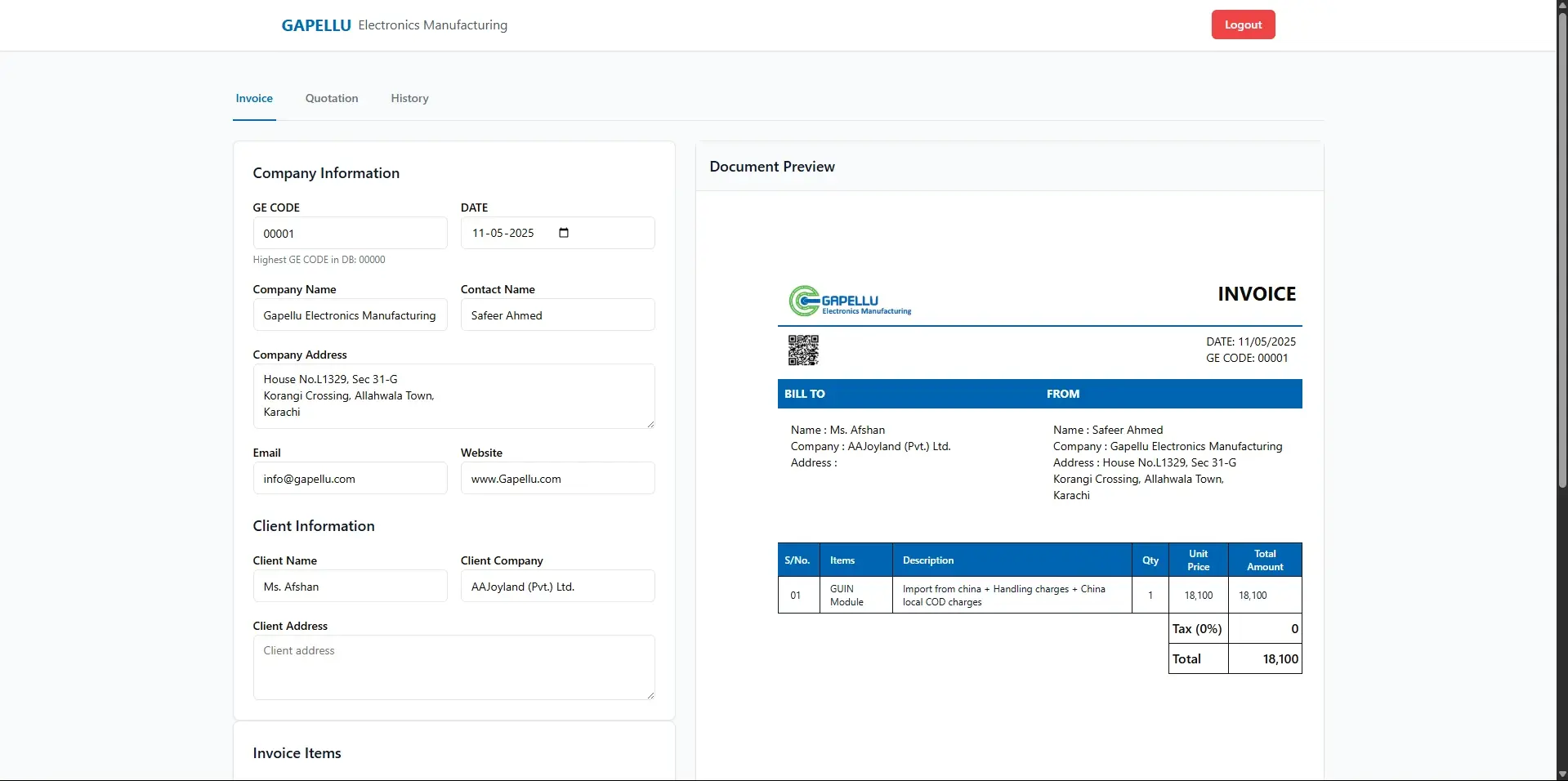Click the 'Document Preview' heading

[772, 167]
